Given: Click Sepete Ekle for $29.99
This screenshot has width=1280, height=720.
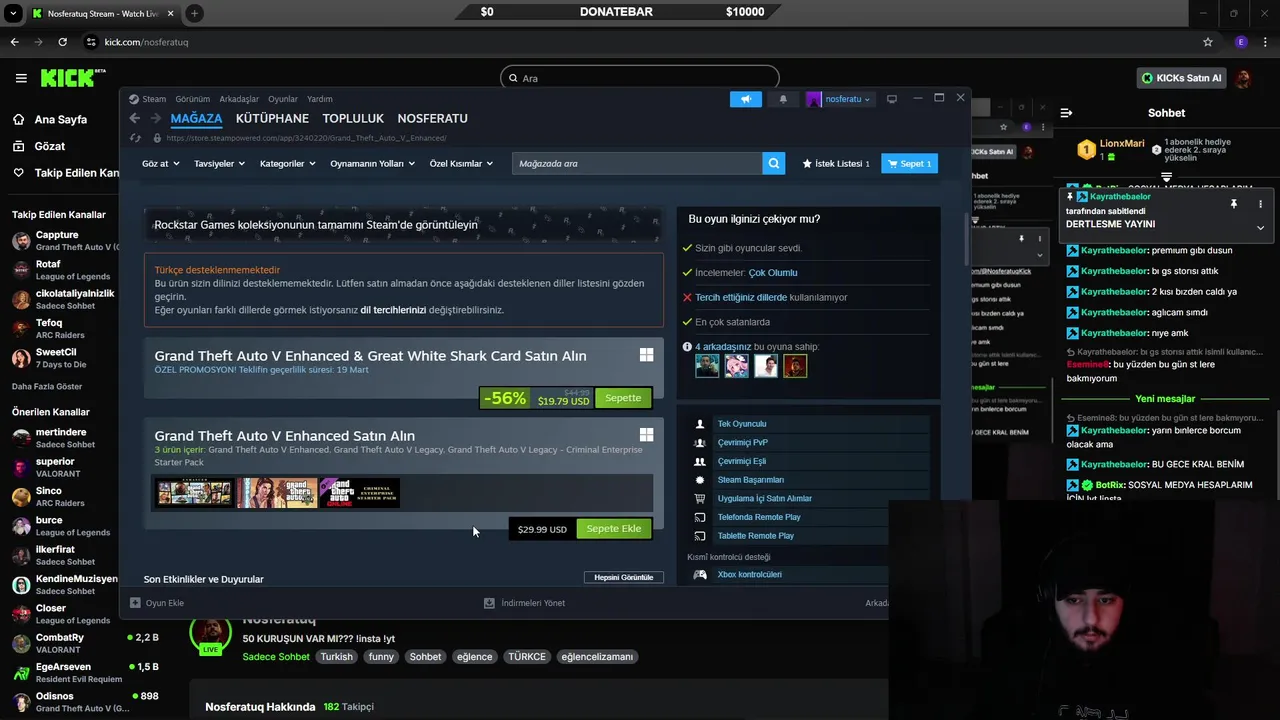Looking at the screenshot, I should [614, 528].
